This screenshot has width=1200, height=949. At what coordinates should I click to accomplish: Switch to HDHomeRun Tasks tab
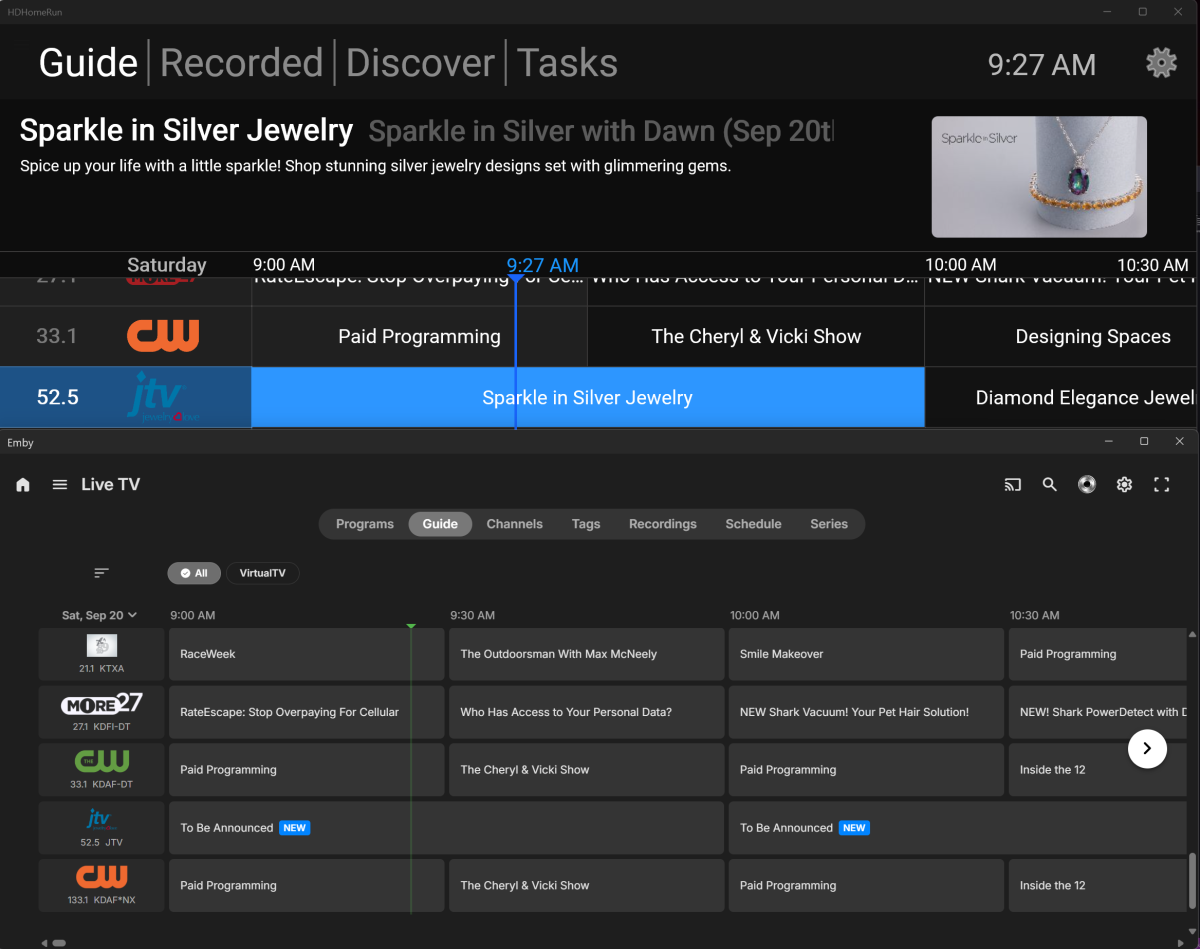point(567,63)
